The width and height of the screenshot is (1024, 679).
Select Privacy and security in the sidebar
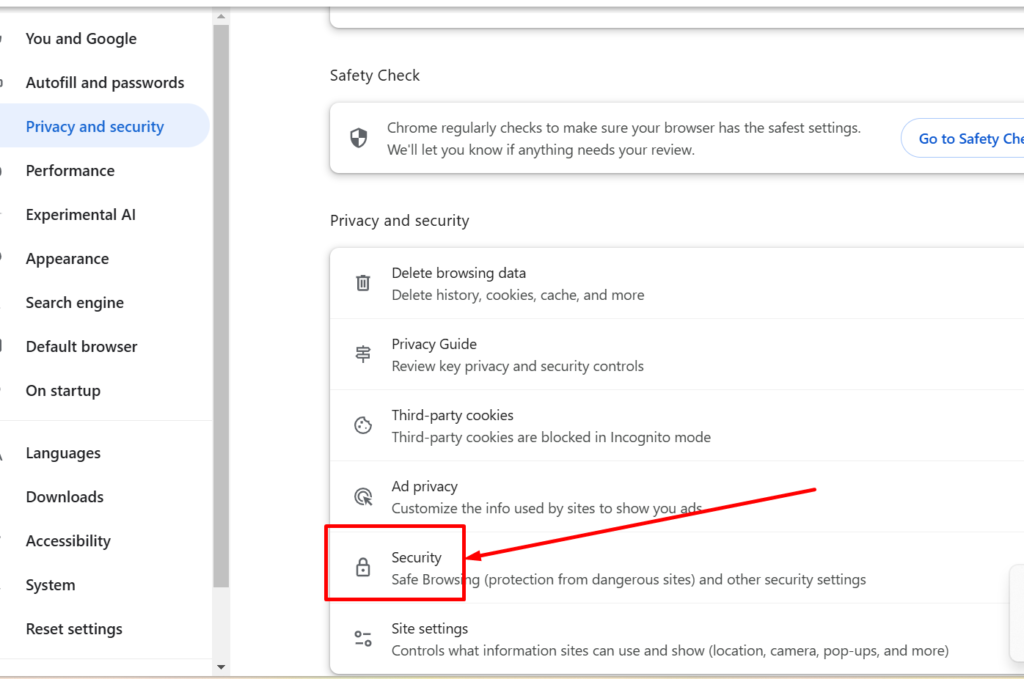click(95, 127)
